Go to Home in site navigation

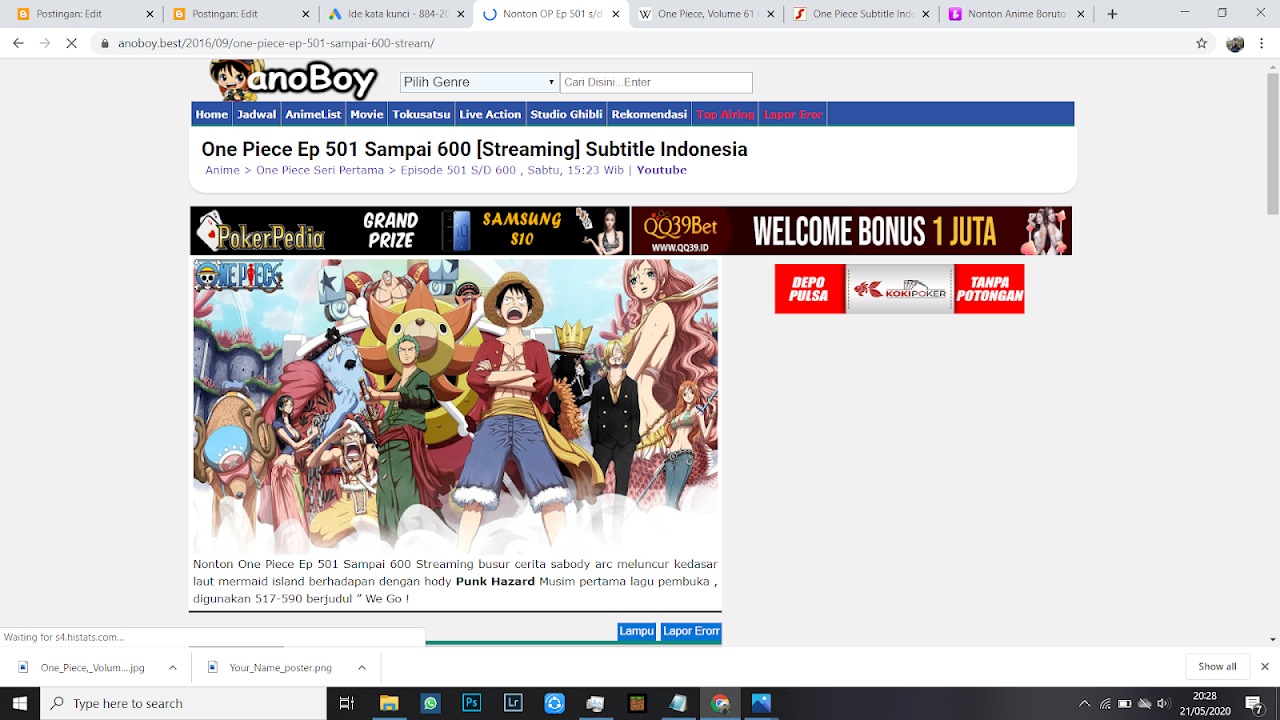(x=212, y=114)
